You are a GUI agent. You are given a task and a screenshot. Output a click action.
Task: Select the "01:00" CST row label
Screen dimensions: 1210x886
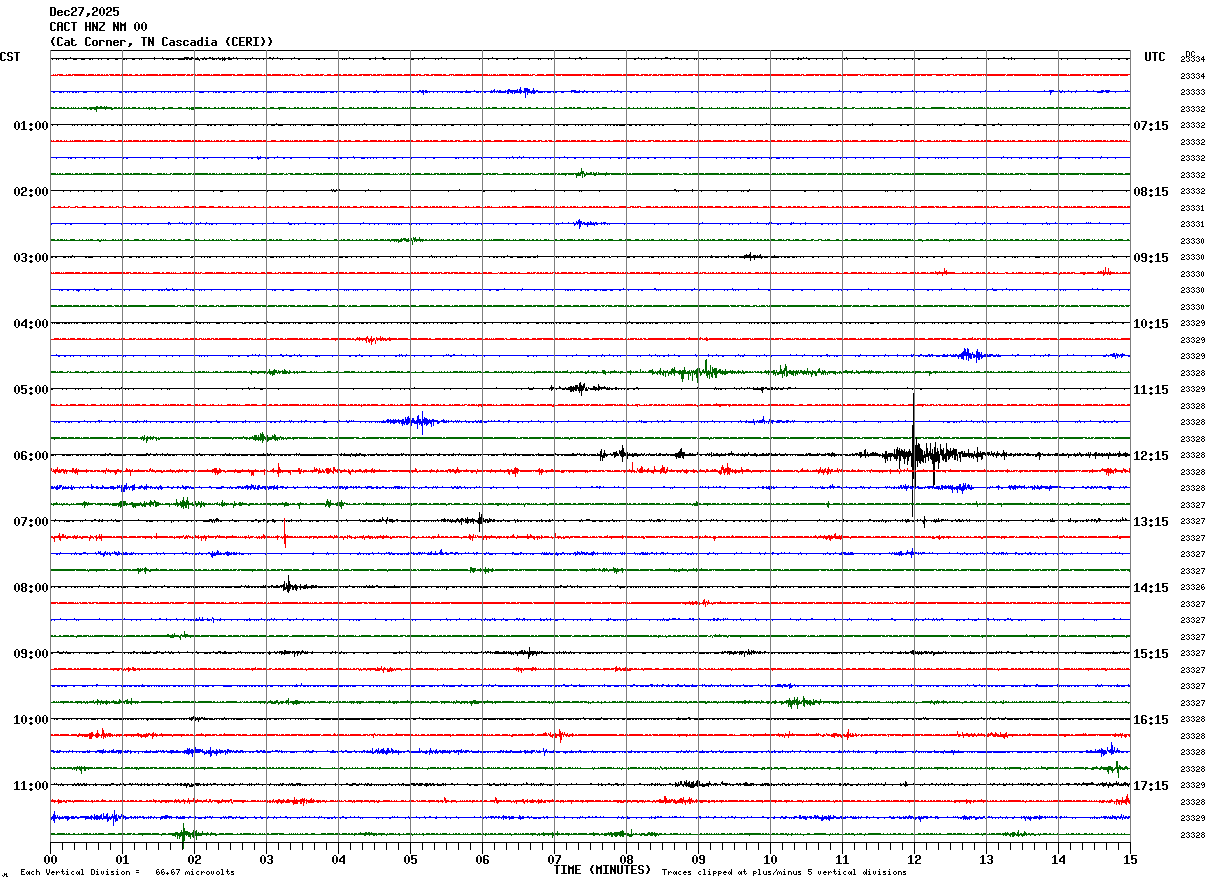[x=31, y=126]
